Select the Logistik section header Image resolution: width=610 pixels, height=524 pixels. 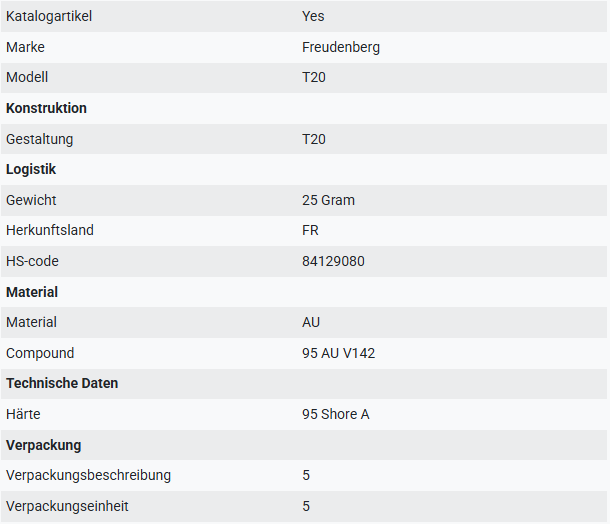point(31,170)
